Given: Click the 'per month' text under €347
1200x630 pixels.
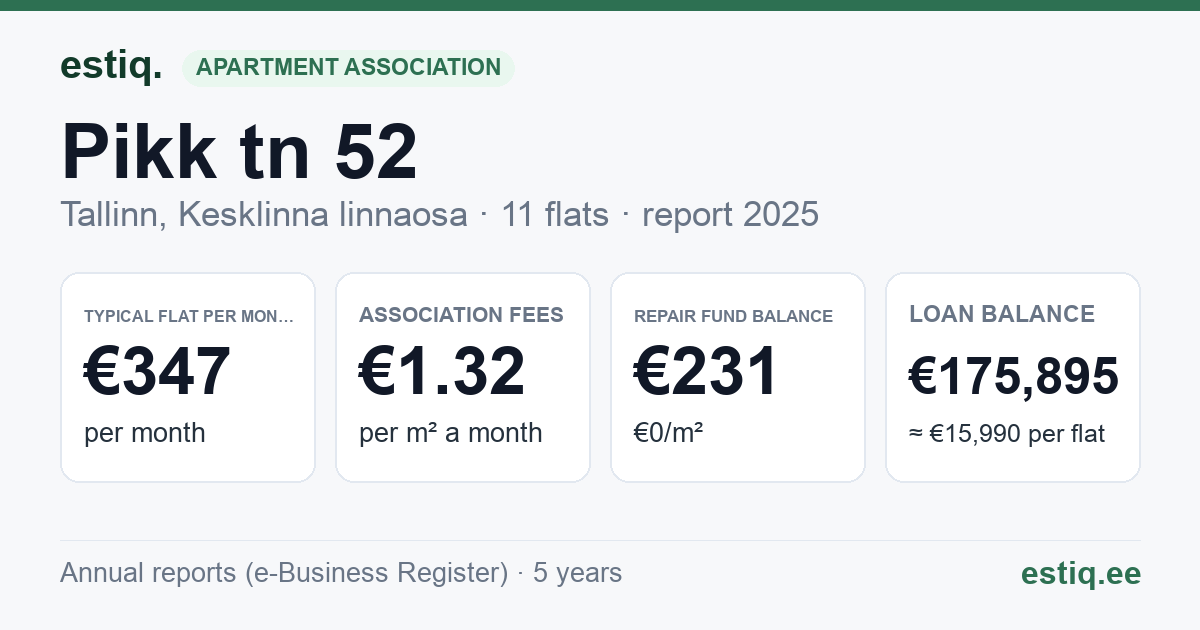Looking at the screenshot, I should [x=145, y=433].
